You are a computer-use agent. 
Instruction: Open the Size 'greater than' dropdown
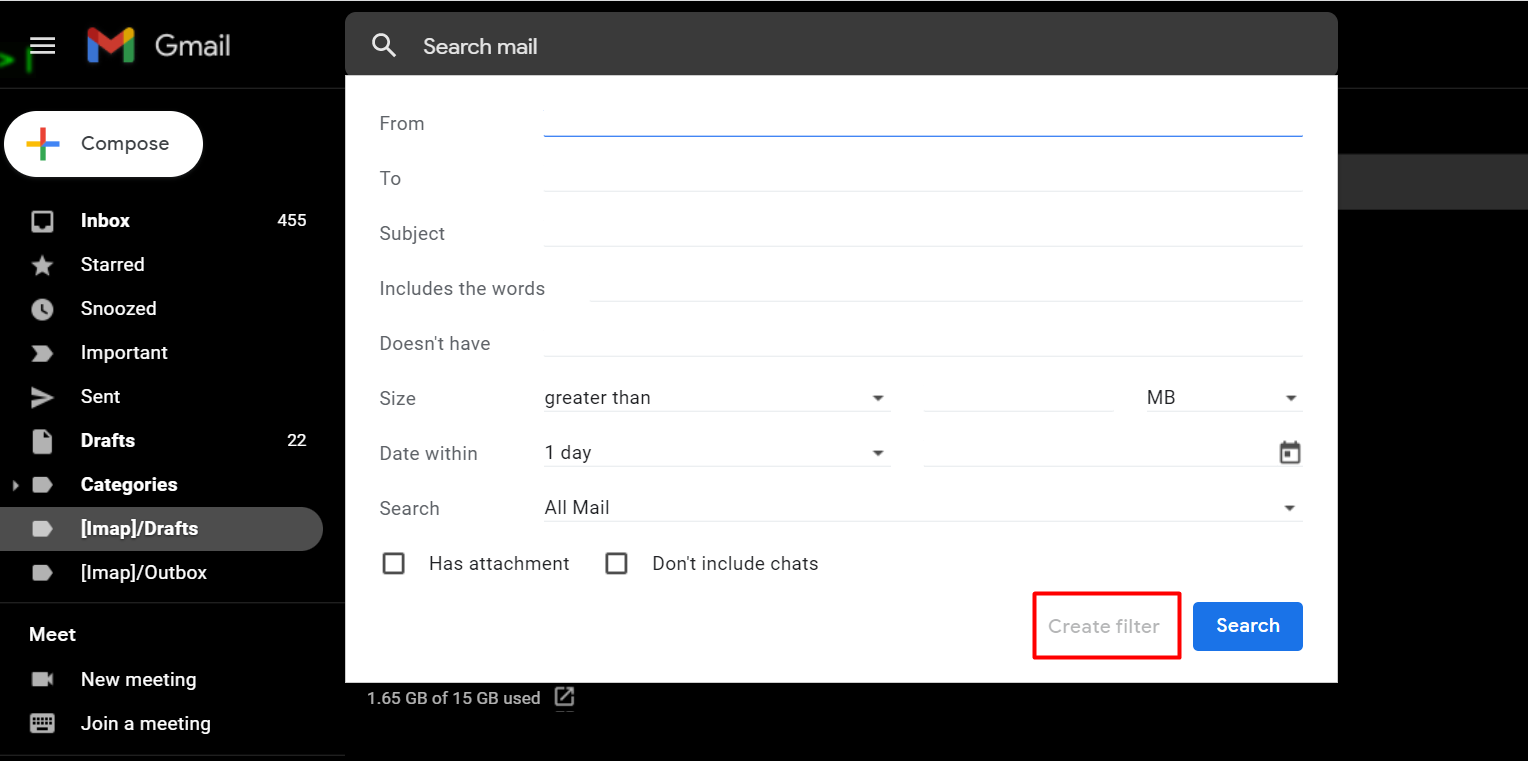(716, 398)
